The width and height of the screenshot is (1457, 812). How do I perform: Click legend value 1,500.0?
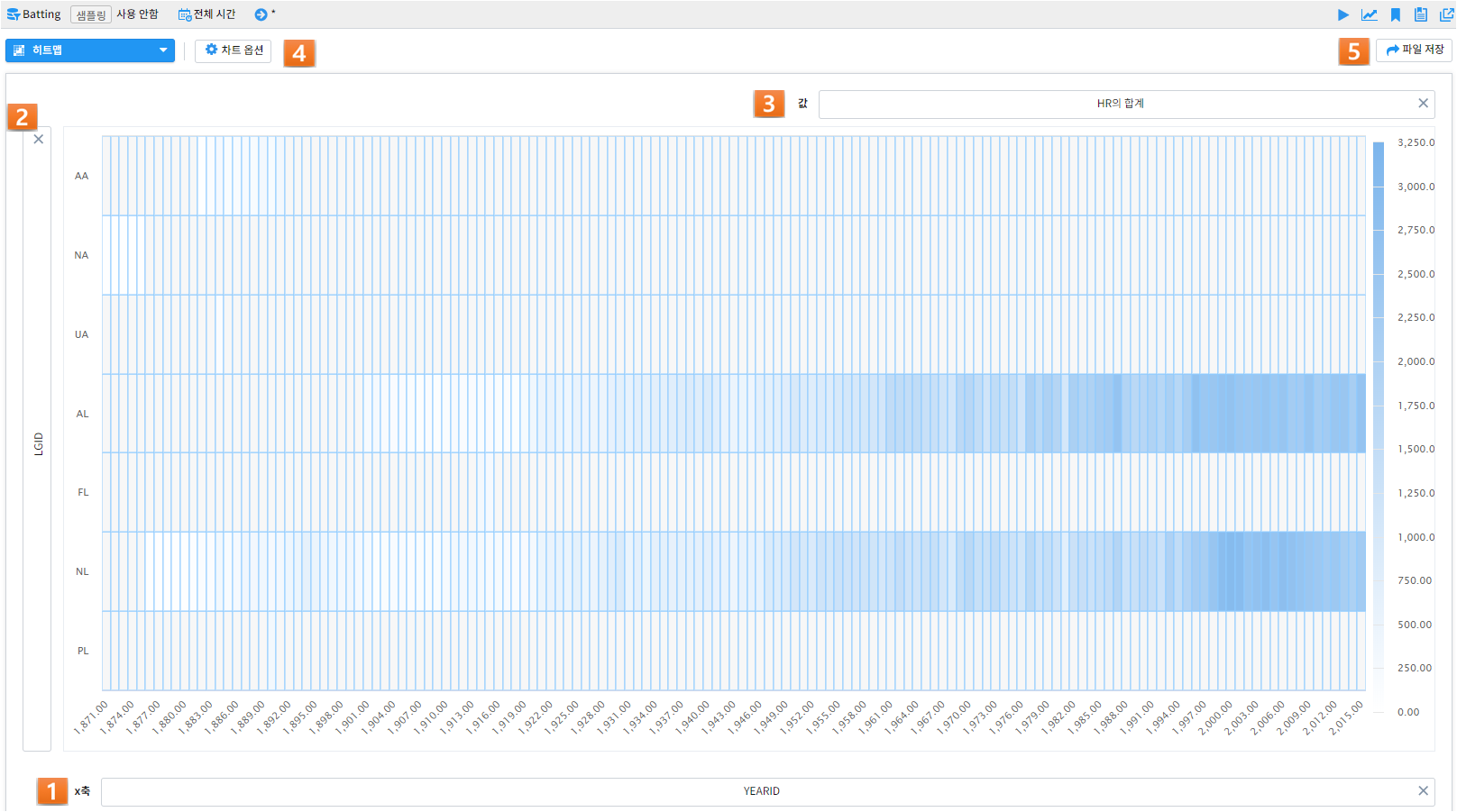(x=1416, y=449)
